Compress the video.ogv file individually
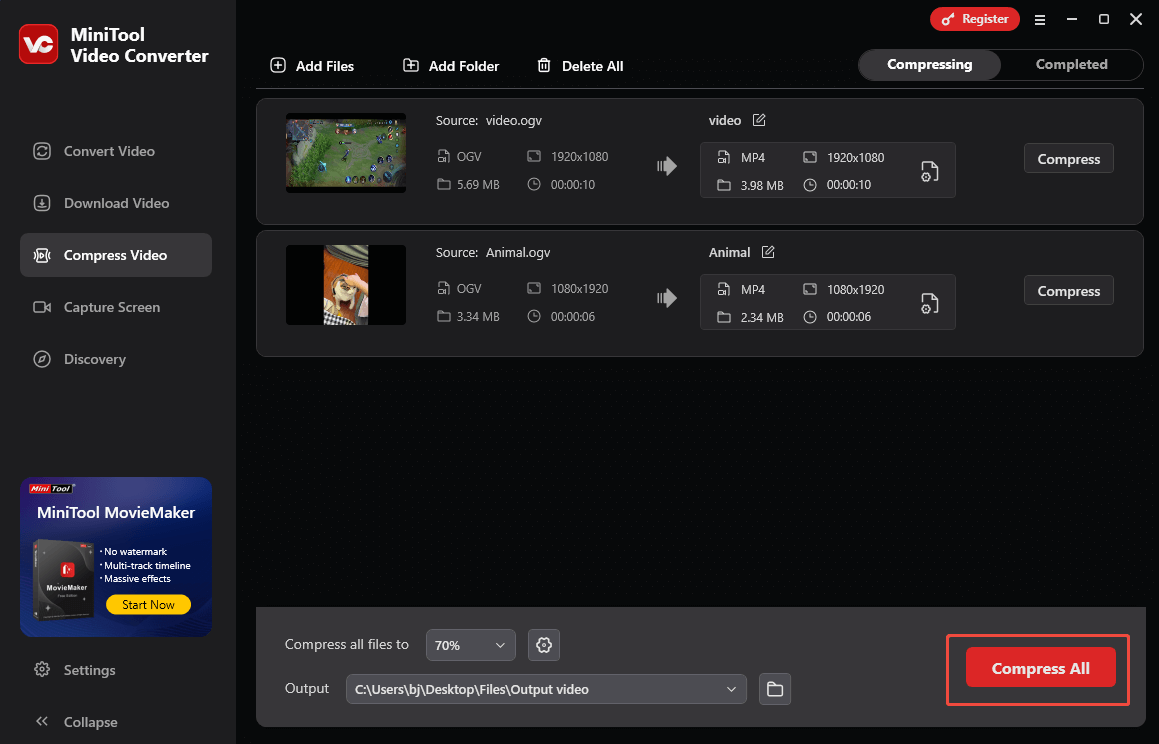1159x744 pixels. (1068, 158)
